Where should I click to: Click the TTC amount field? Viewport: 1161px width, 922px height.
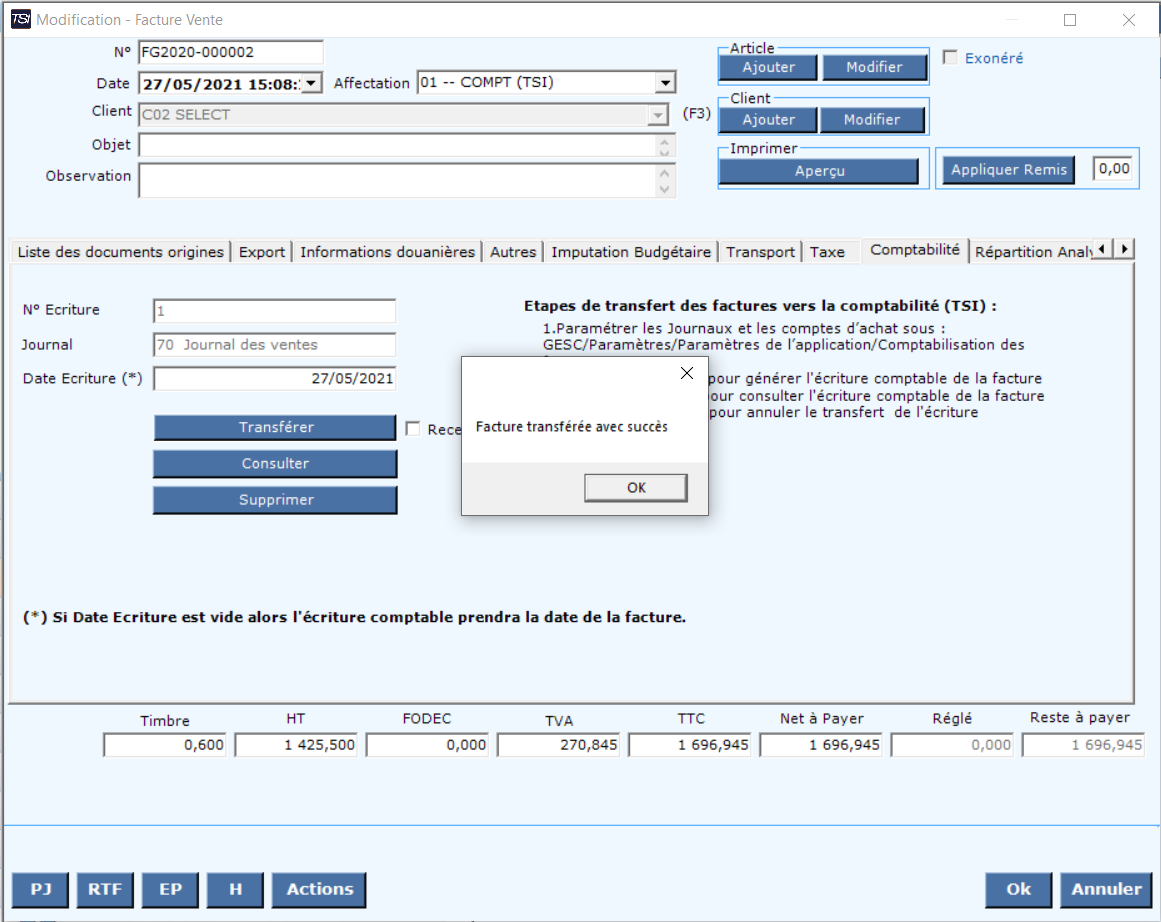pos(689,745)
